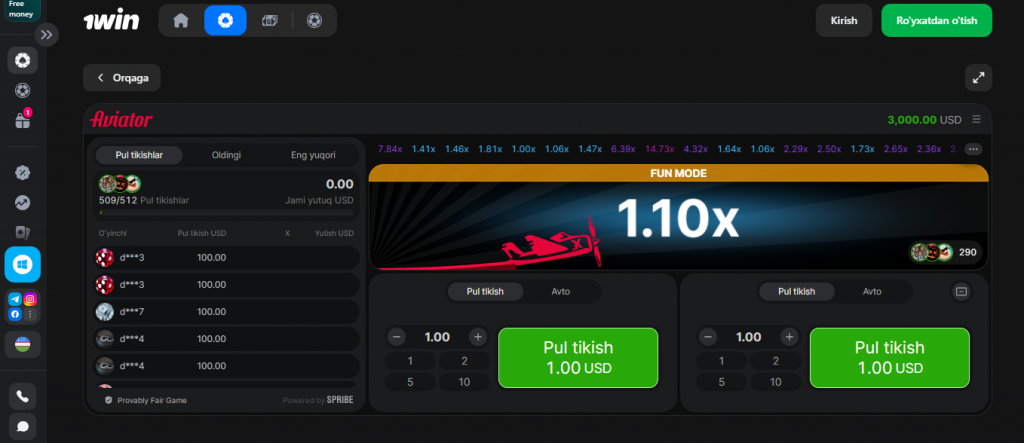The image size is (1024, 443).
Task: Open the Instagram social icon
Action: pos(30,299)
